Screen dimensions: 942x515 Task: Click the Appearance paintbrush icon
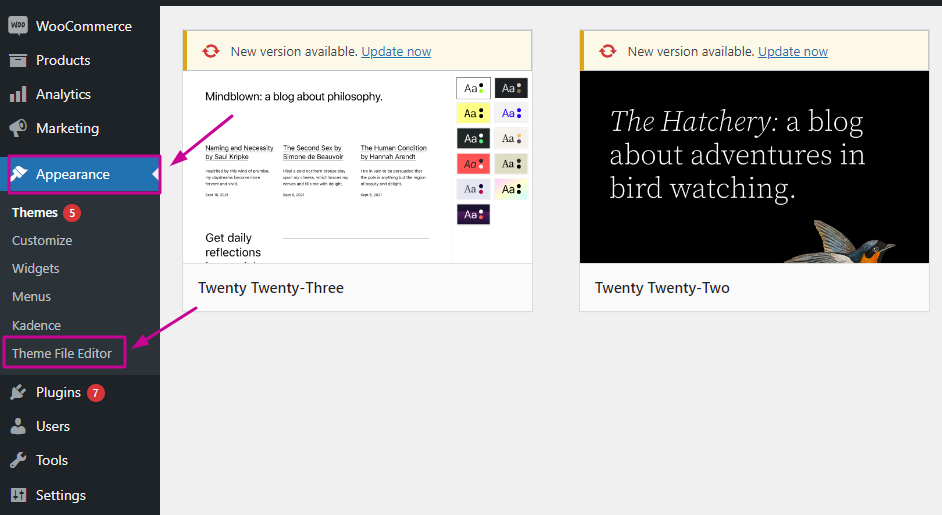[x=19, y=174]
